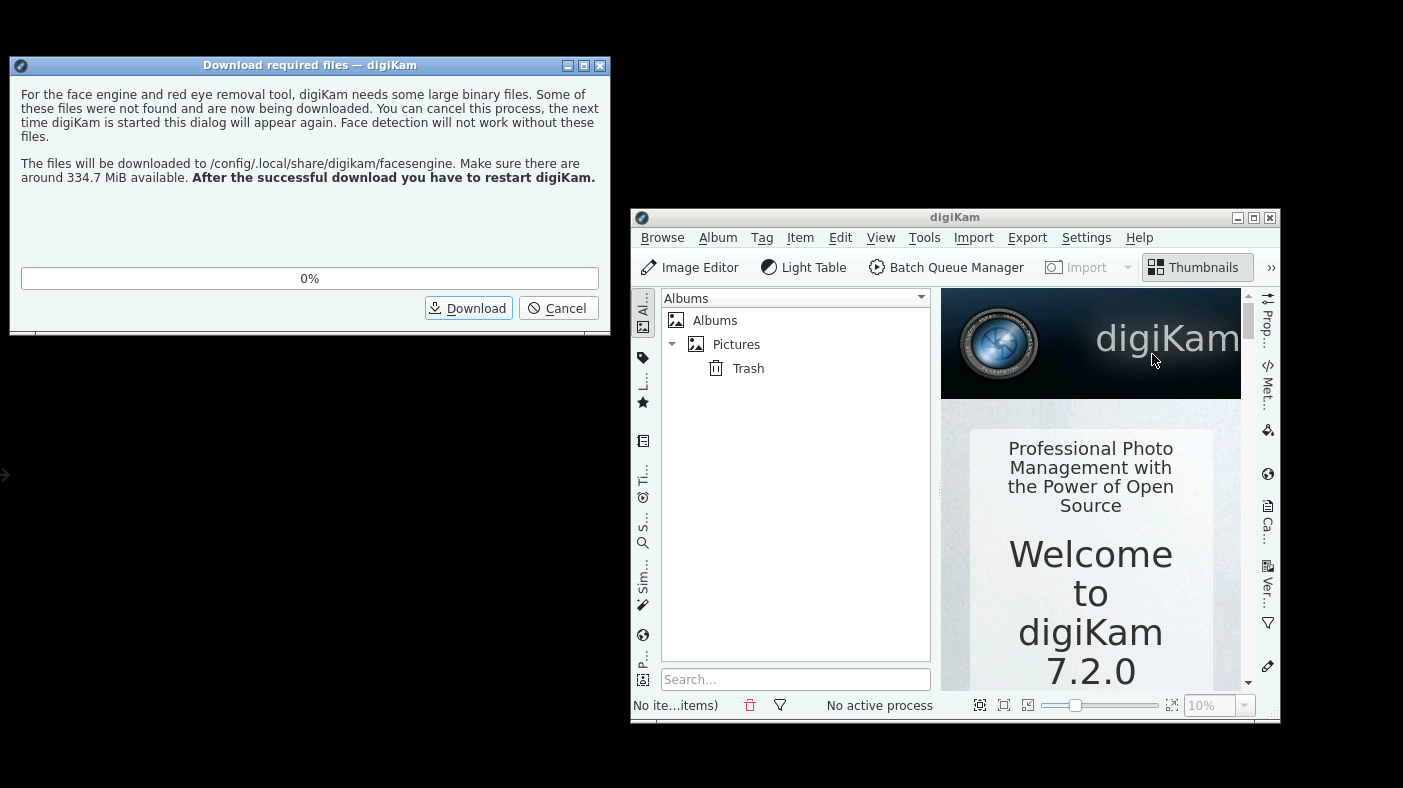
Task: Click the Download button
Action: click(x=469, y=308)
